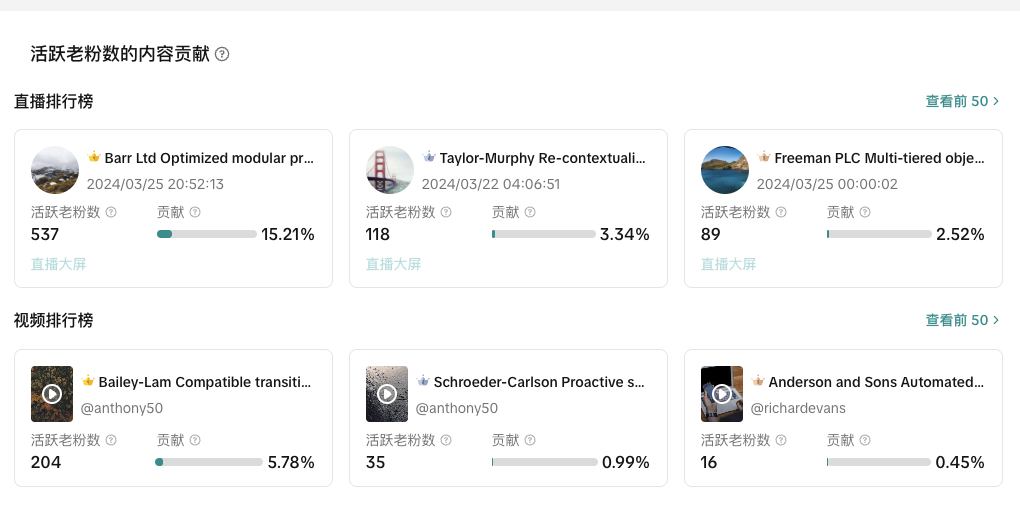Open Freeman PLC Multi-tiered livestream title
Screen dimensions: 1020x511
click(879, 158)
